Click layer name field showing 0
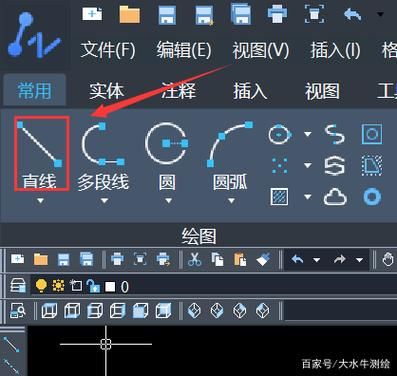The width and height of the screenshot is (397, 376). [x=124, y=287]
